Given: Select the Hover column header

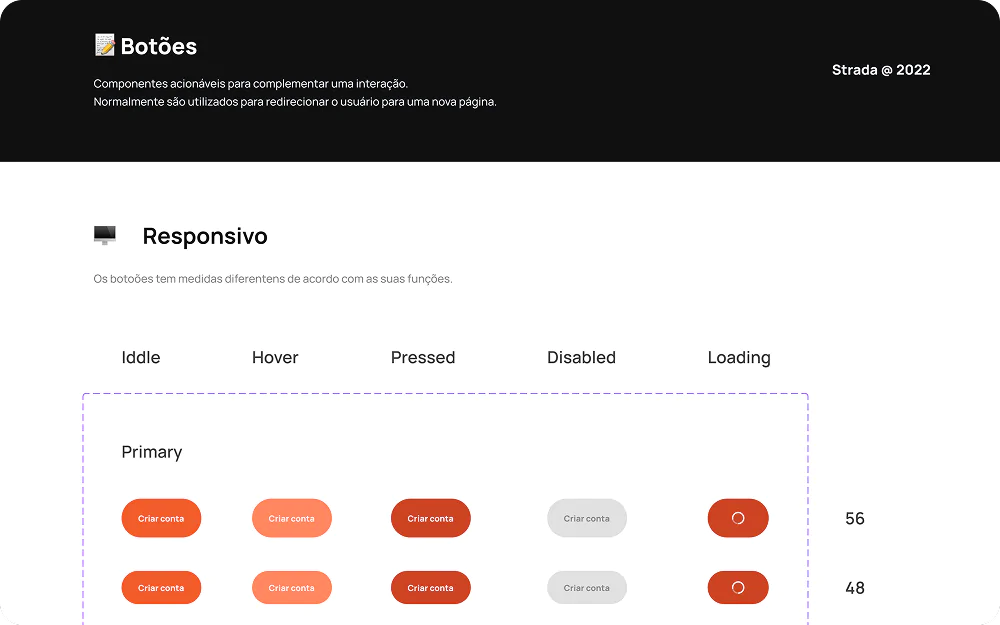Looking at the screenshot, I should pyautogui.click(x=275, y=357).
